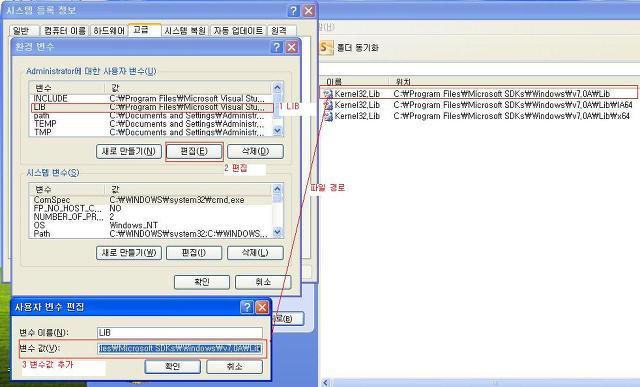Viewport: 640px width, 387px height.
Task: Select the lowercase path user variable row
Action: (150, 116)
